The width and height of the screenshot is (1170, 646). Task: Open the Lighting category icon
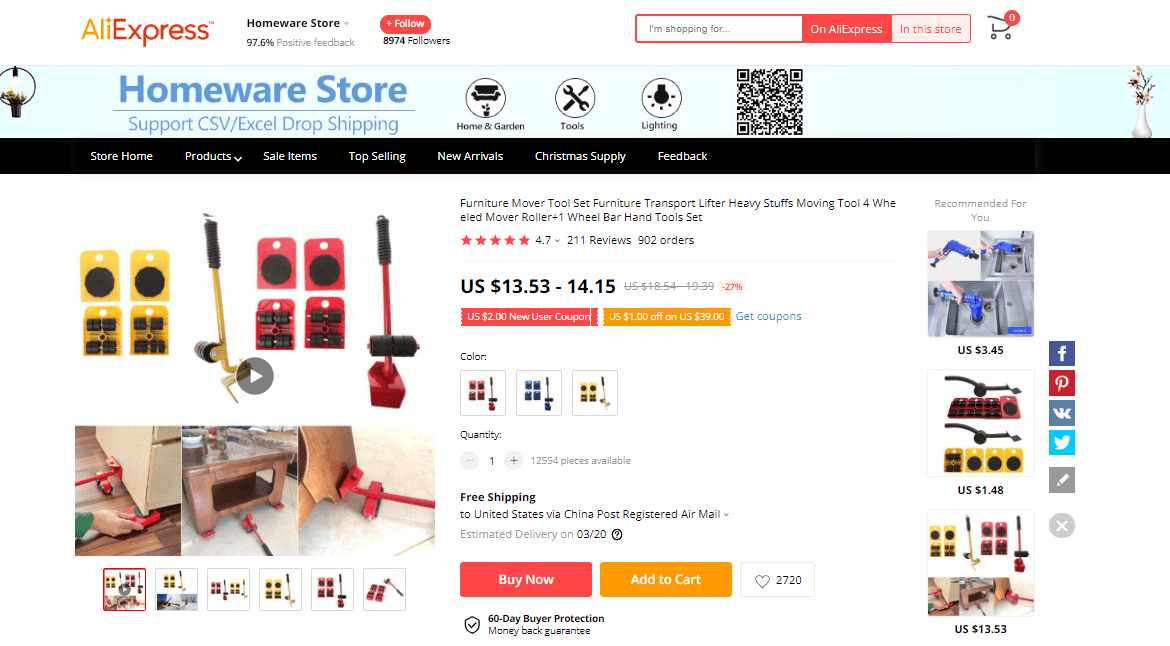661,98
